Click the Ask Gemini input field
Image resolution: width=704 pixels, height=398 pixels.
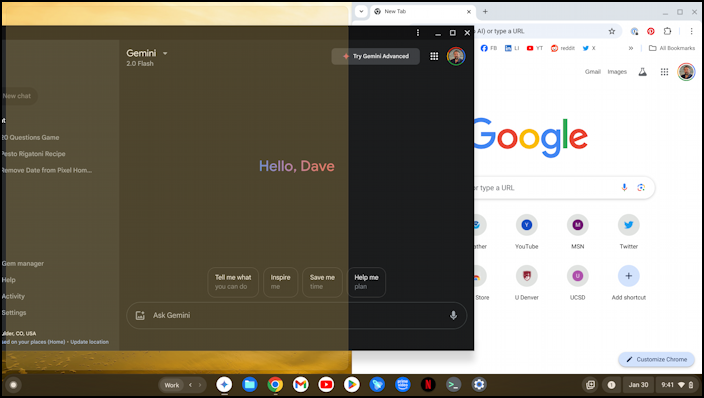coord(296,315)
